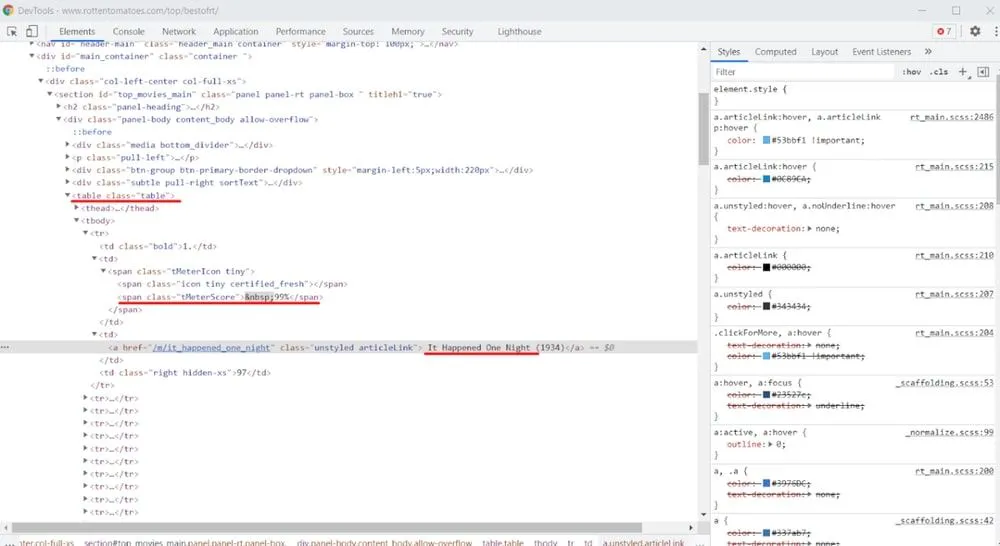Open DevTools settings gear
The height and width of the screenshot is (546, 1000).
(x=974, y=31)
